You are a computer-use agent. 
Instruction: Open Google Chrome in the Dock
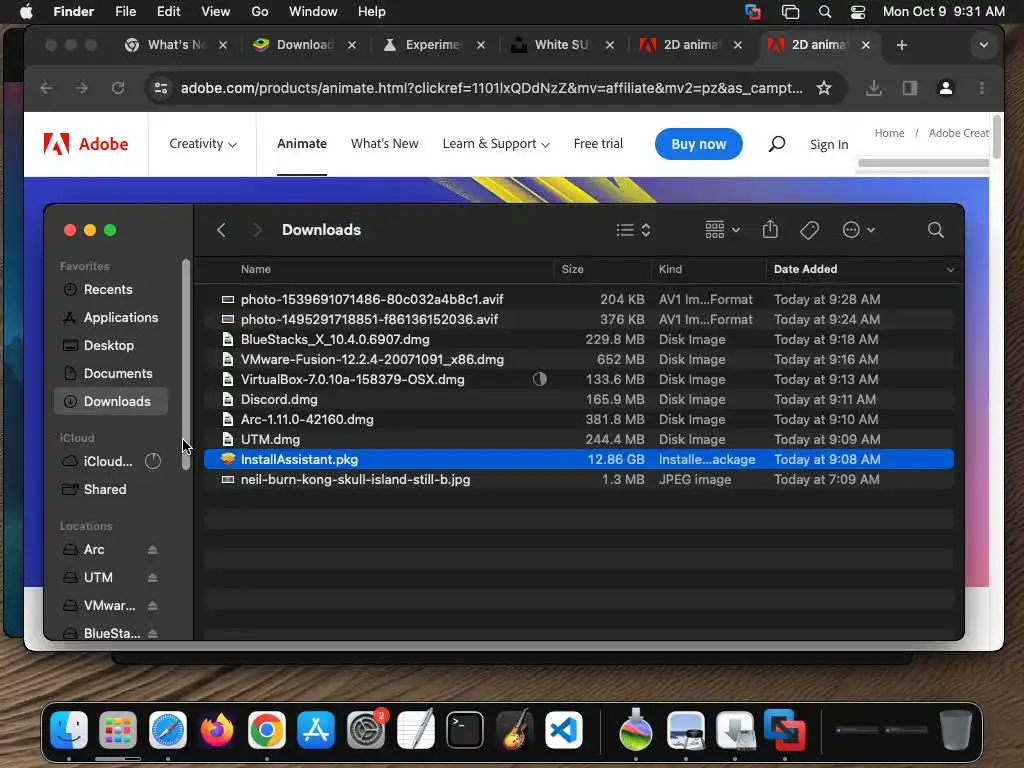[x=266, y=730]
